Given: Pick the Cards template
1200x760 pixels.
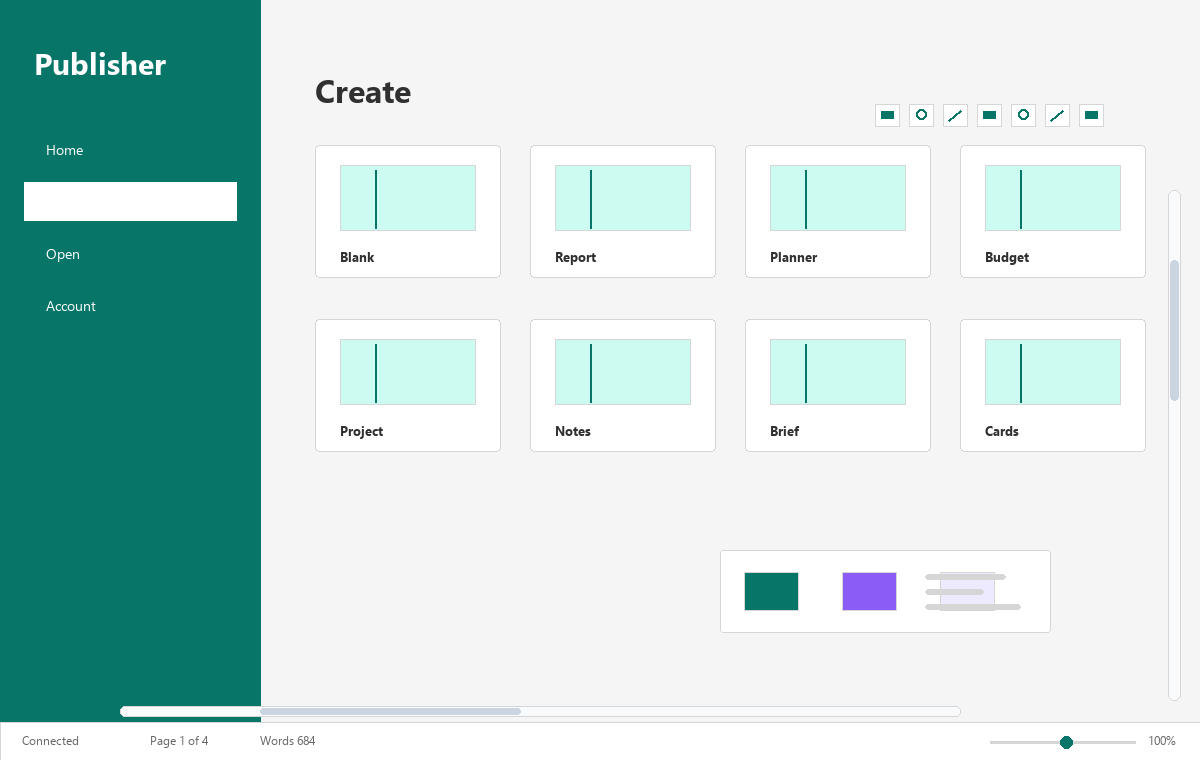Looking at the screenshot, I should pyautogui.click(x=1053, y=385).
